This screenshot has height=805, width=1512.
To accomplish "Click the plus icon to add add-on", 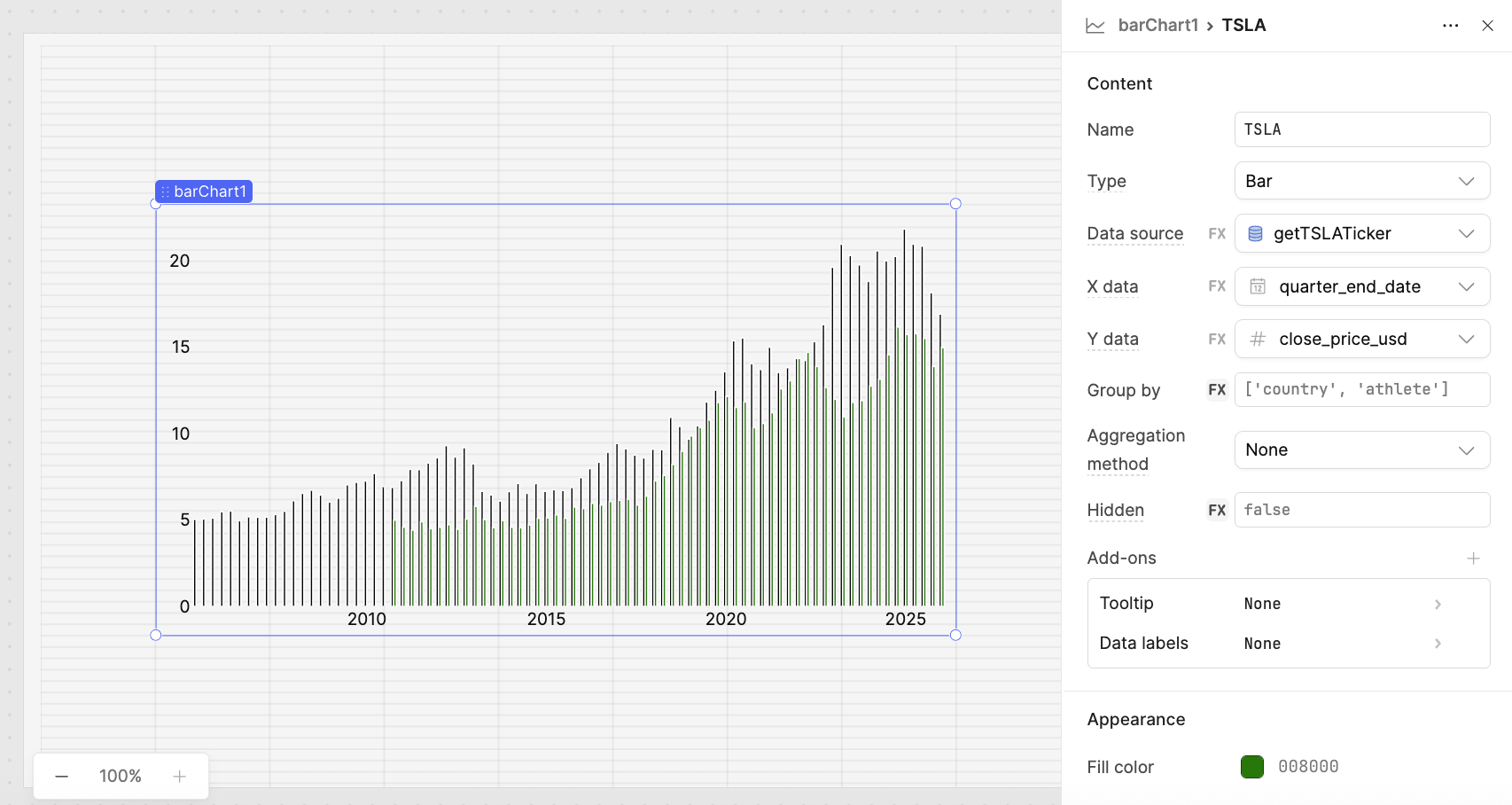I will [x=1473, y=558].
